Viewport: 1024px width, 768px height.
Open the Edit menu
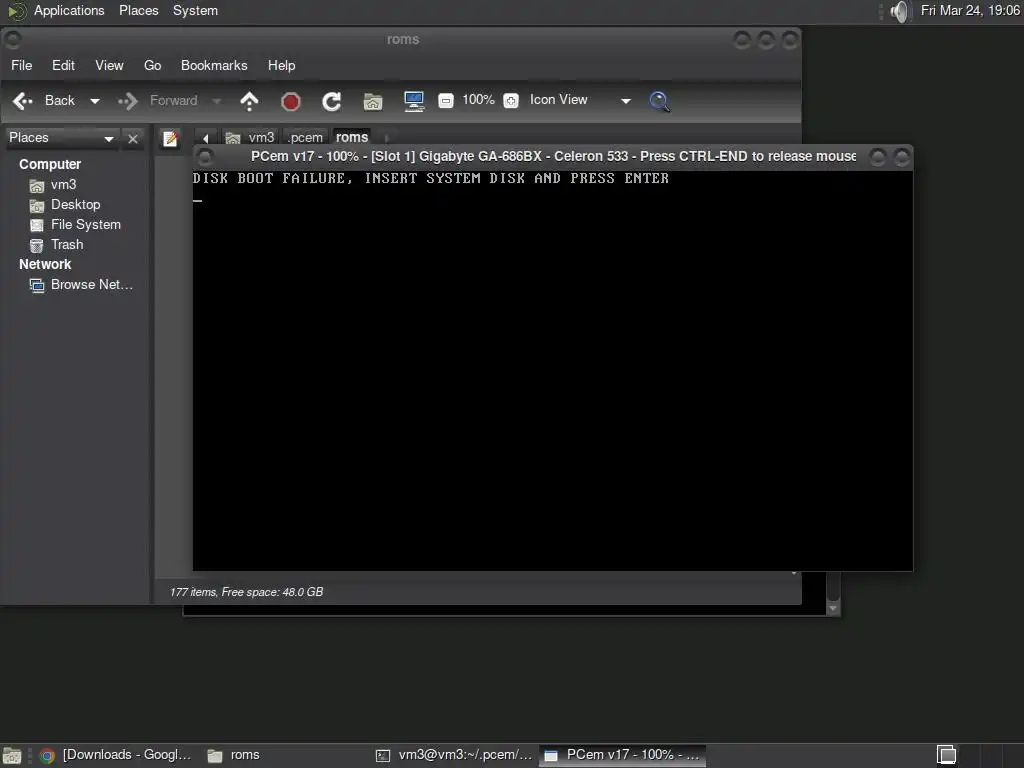(x=63, y=65)
